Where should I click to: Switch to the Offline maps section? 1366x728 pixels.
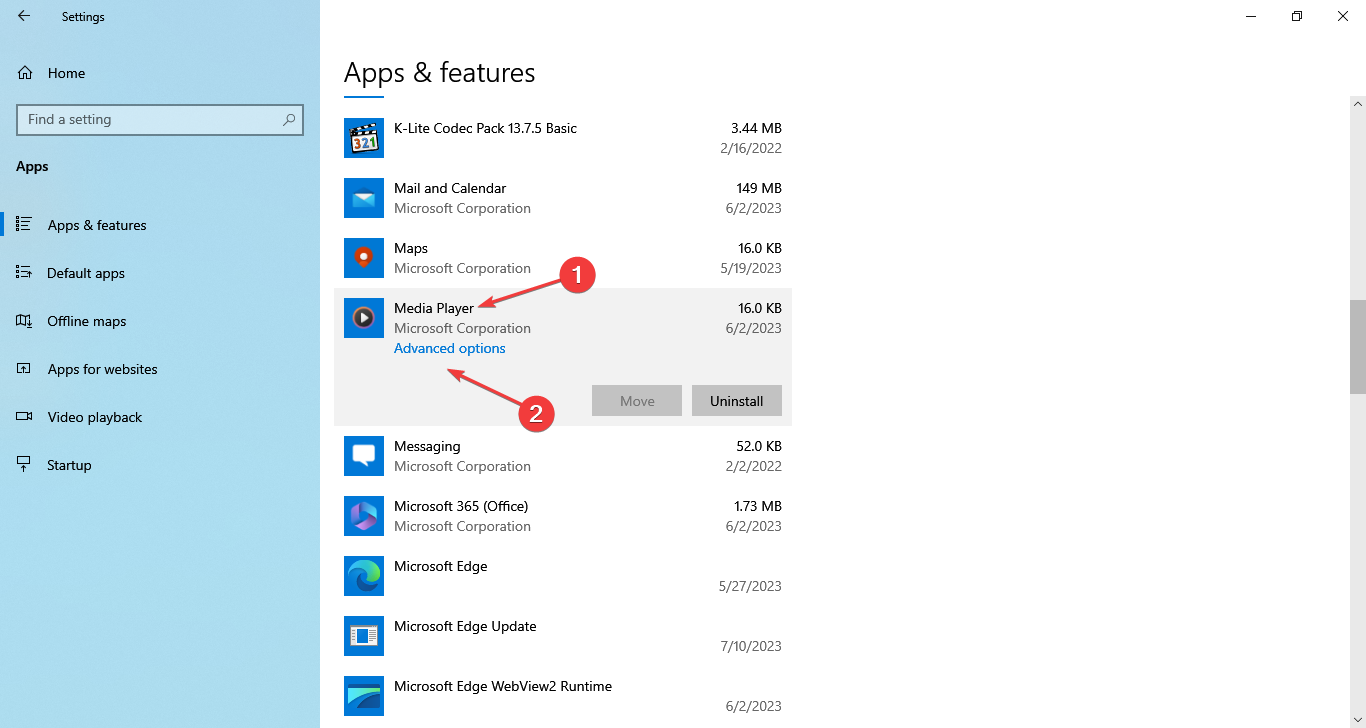[x=87, y=321]
